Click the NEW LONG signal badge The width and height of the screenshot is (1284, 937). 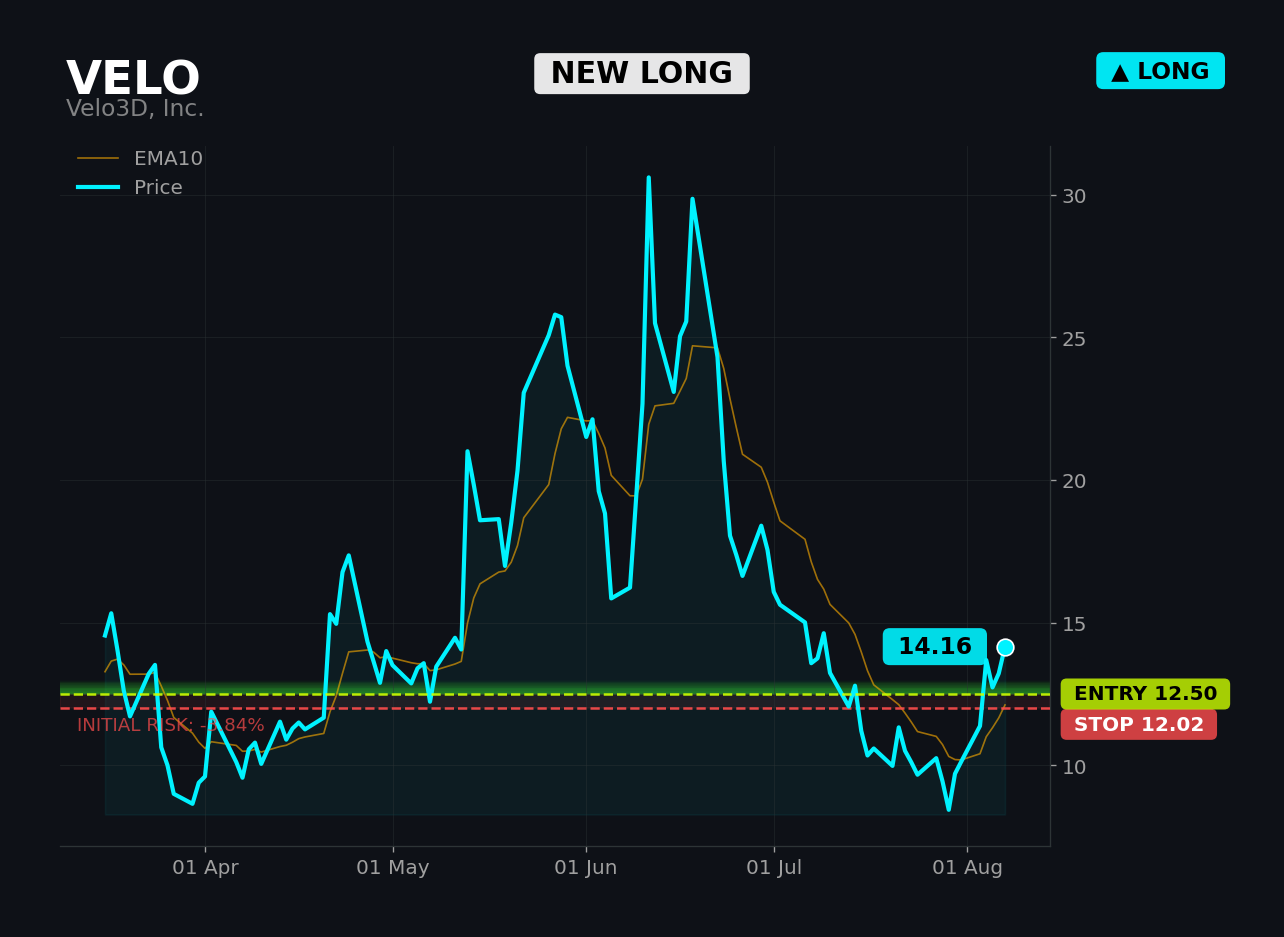coord(642,74)
